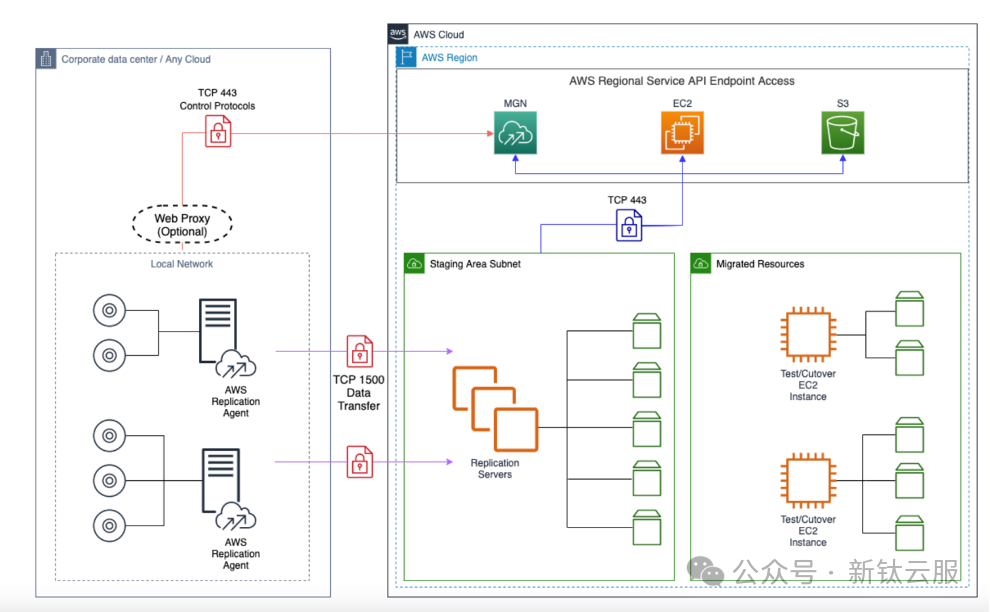Click the 'AWS Region' label text

[450, 57]
